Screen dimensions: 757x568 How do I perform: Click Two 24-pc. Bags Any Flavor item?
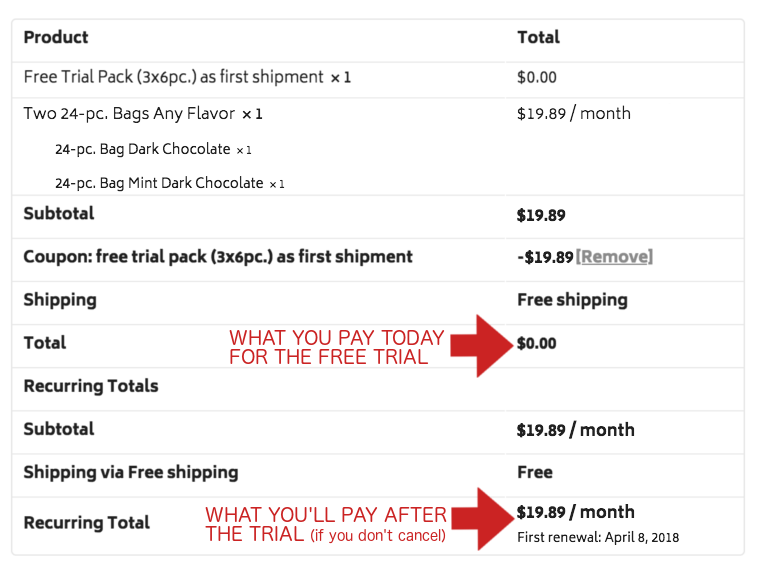(143, 114)
